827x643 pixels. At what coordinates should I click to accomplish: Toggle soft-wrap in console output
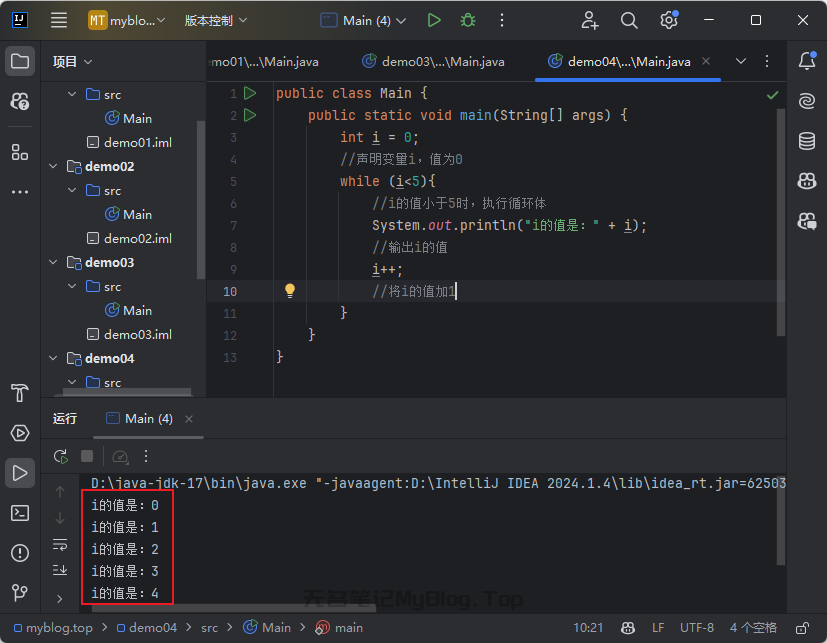coord(60,544)
